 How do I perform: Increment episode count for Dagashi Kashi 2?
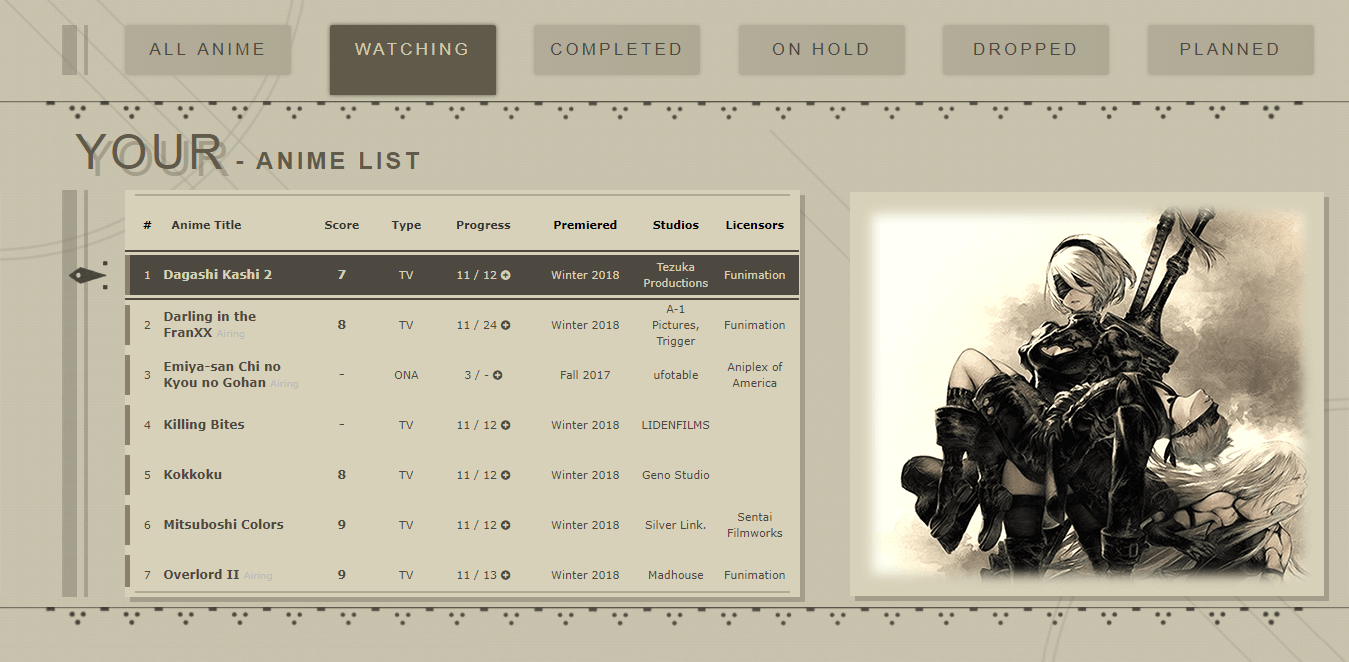506,275
